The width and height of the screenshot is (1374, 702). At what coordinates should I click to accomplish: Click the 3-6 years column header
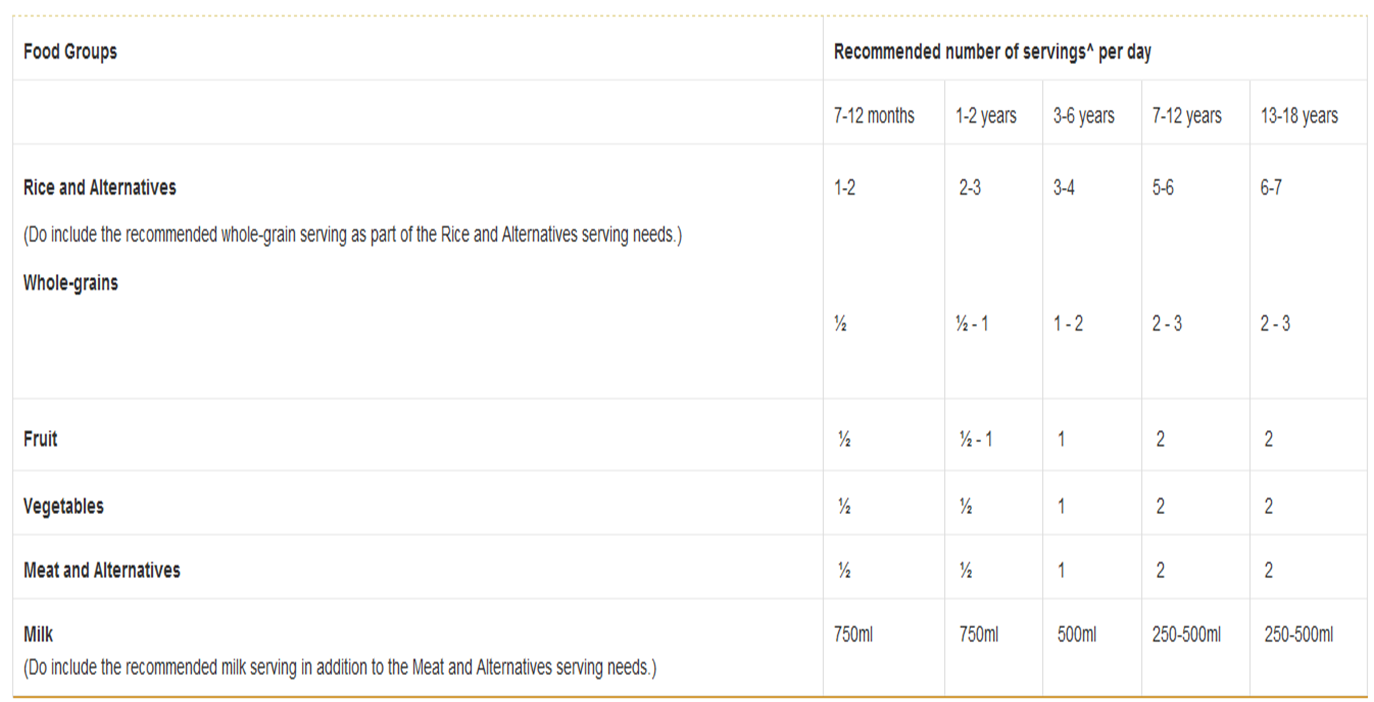coord(1083,116)
